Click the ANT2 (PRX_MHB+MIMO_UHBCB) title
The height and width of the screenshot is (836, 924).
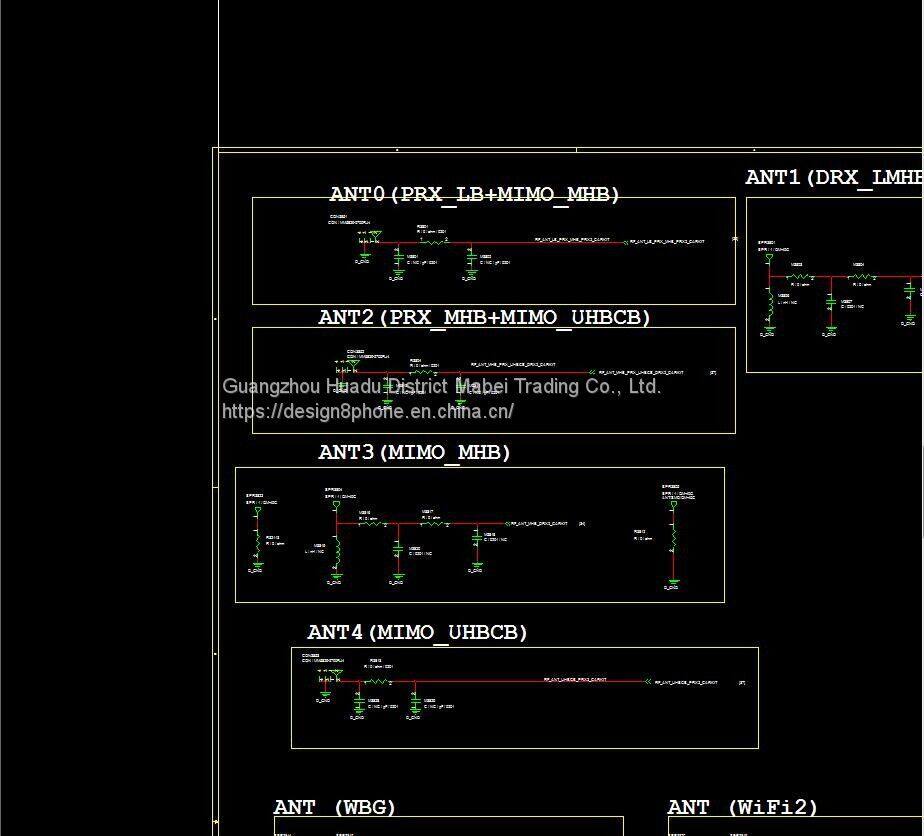484,317
